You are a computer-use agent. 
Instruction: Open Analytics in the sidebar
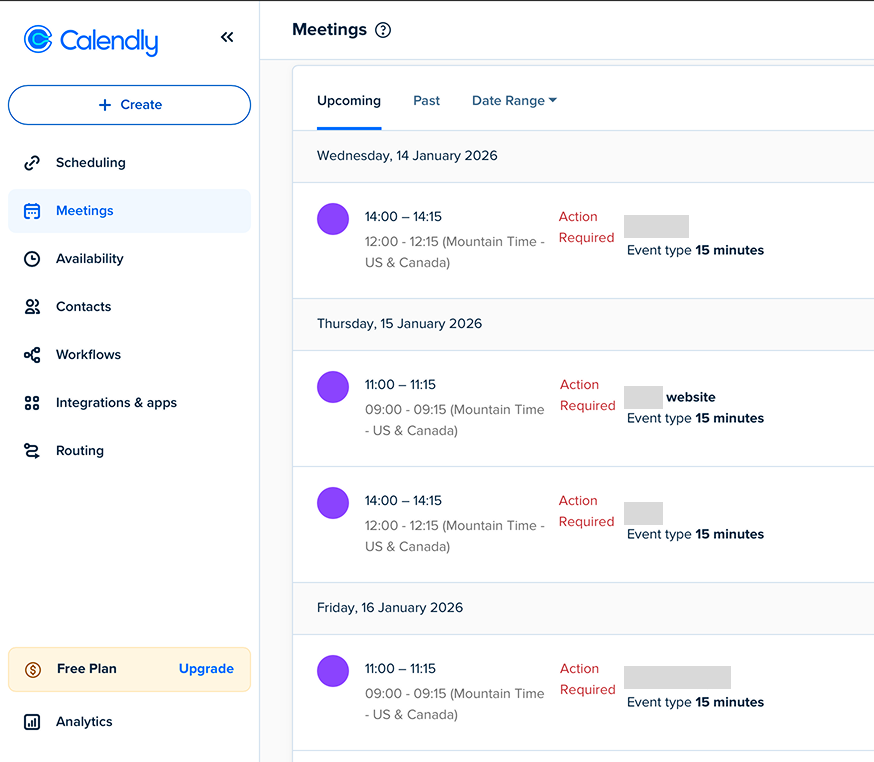pos(129,722)
